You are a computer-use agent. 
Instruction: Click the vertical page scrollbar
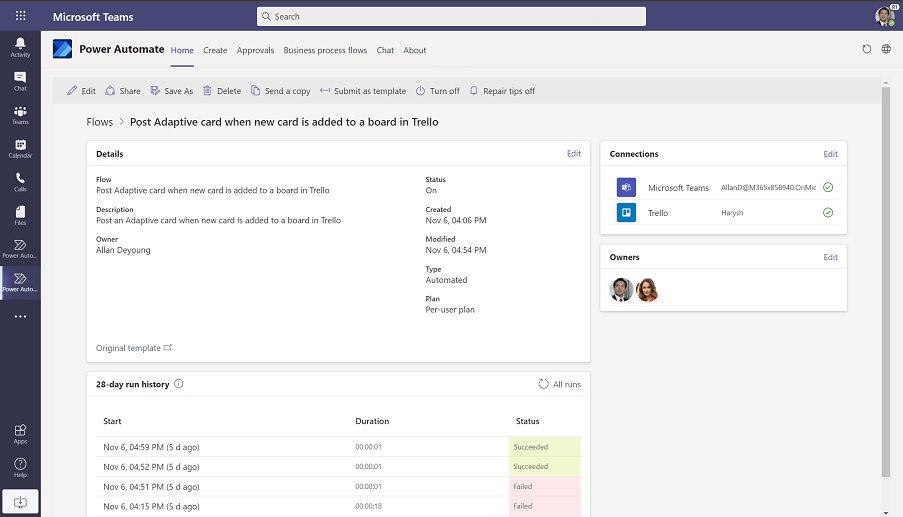coord(885,280)
